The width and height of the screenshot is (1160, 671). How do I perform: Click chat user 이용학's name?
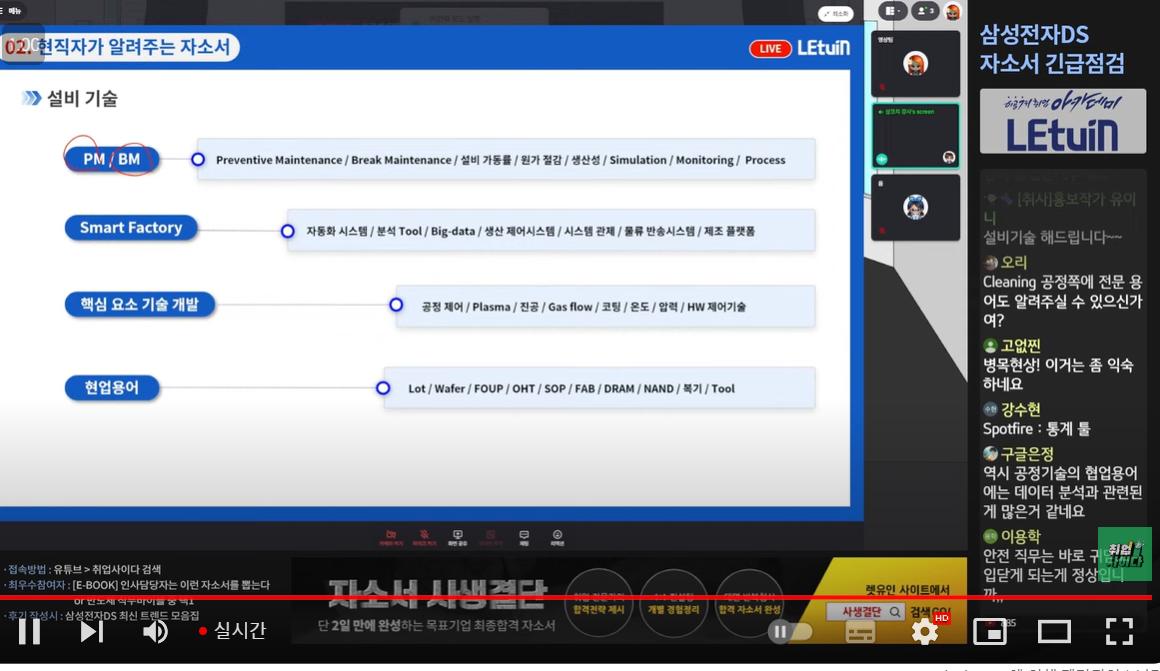click(1020, 536)
